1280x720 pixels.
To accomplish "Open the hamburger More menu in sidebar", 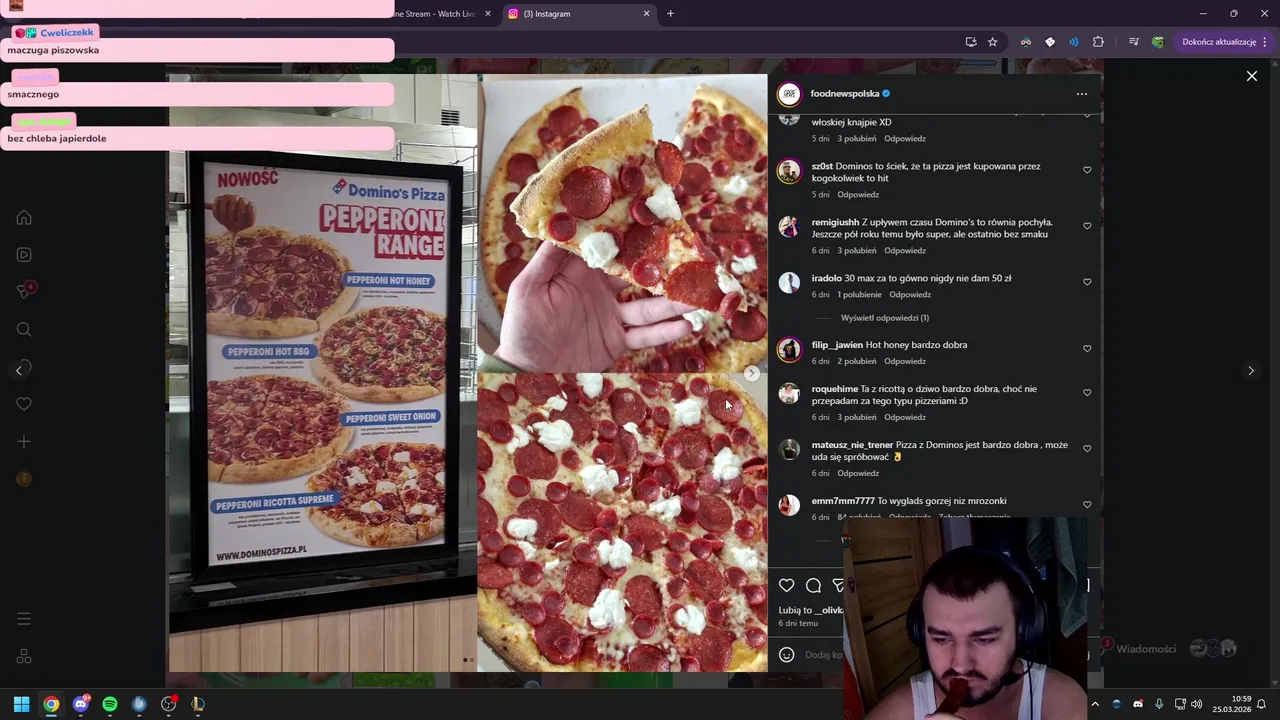I will pos(24,619).
